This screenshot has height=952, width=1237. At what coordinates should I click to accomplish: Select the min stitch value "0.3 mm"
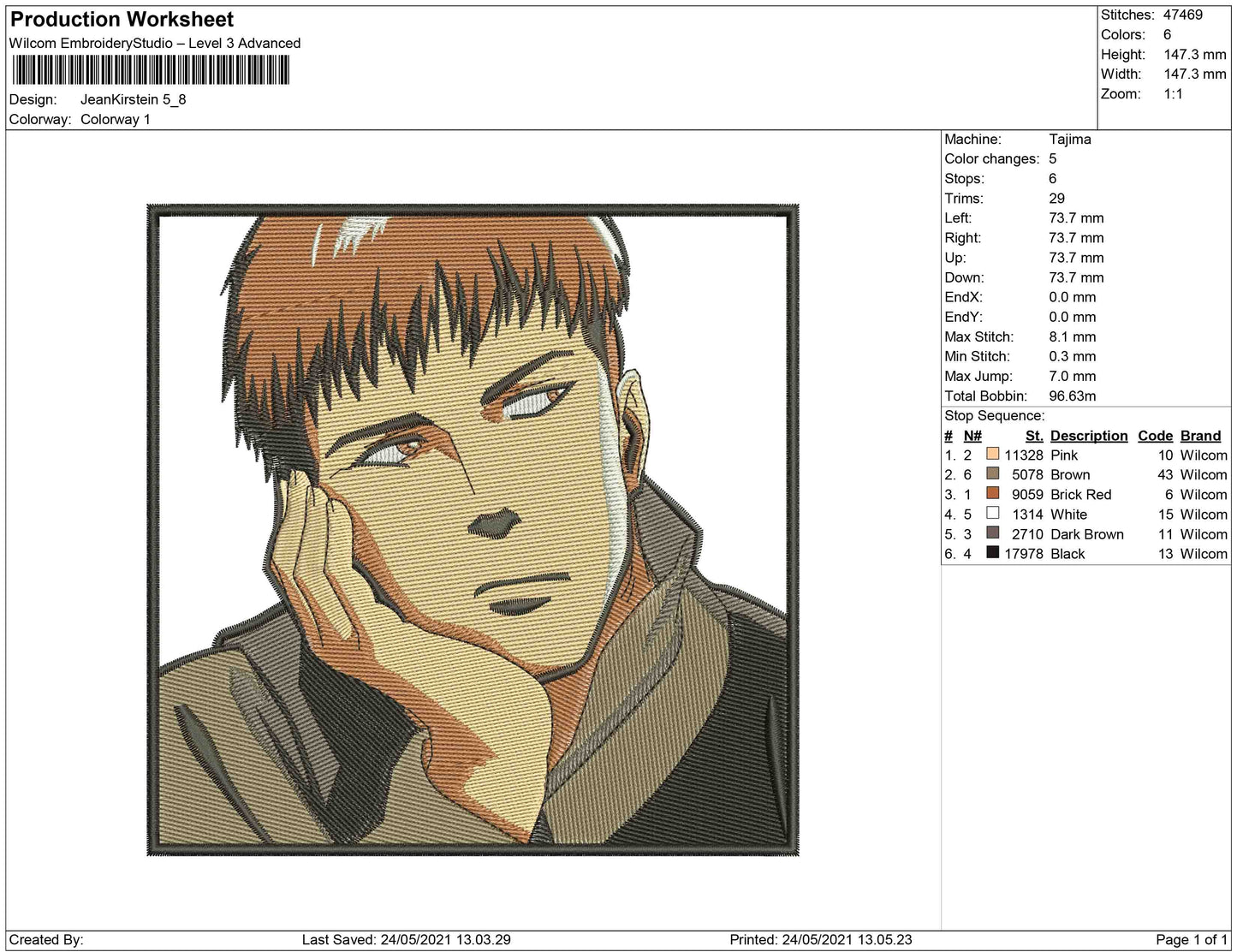[1073, 357]
